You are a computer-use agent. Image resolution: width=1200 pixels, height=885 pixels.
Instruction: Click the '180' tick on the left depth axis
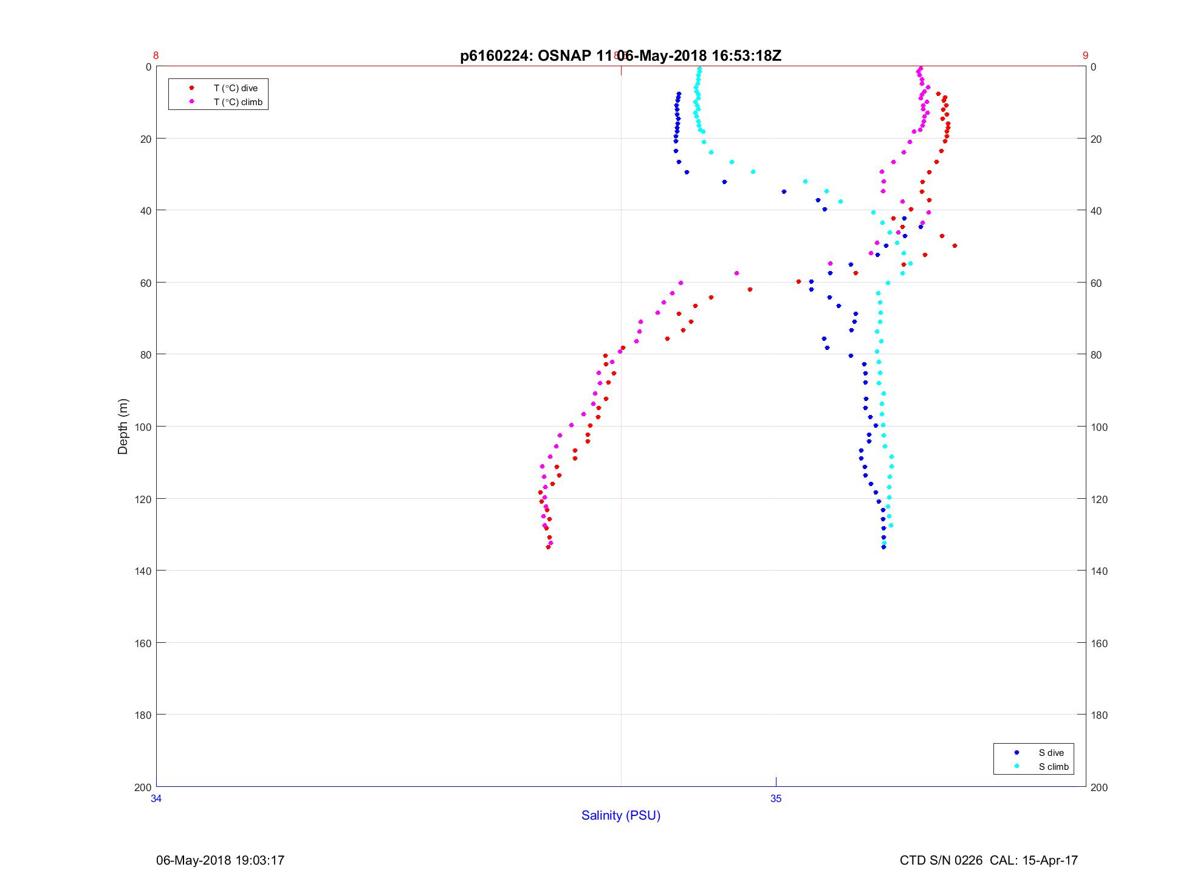[142, 715]
